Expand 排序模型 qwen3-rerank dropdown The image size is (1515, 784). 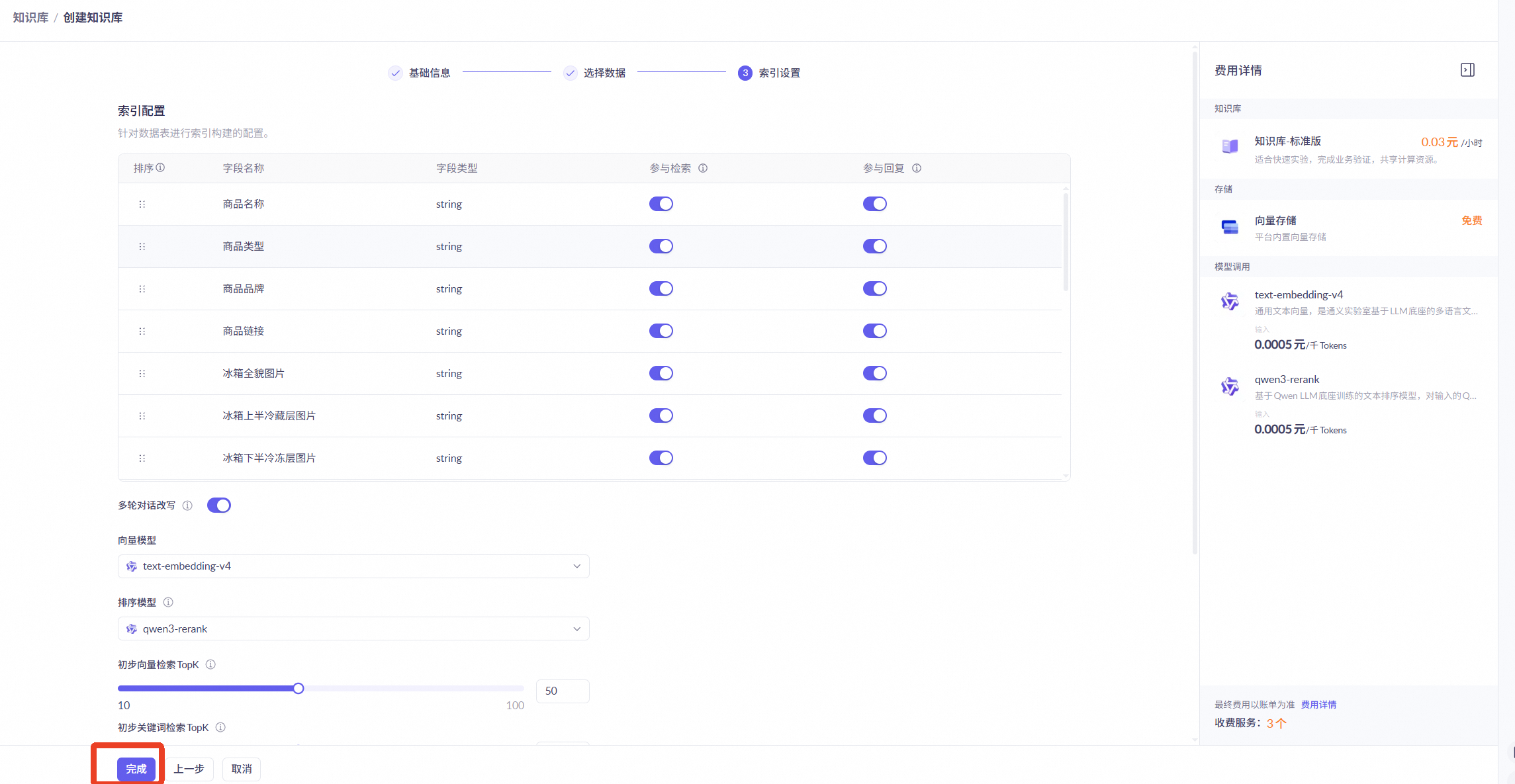point(353,629)
